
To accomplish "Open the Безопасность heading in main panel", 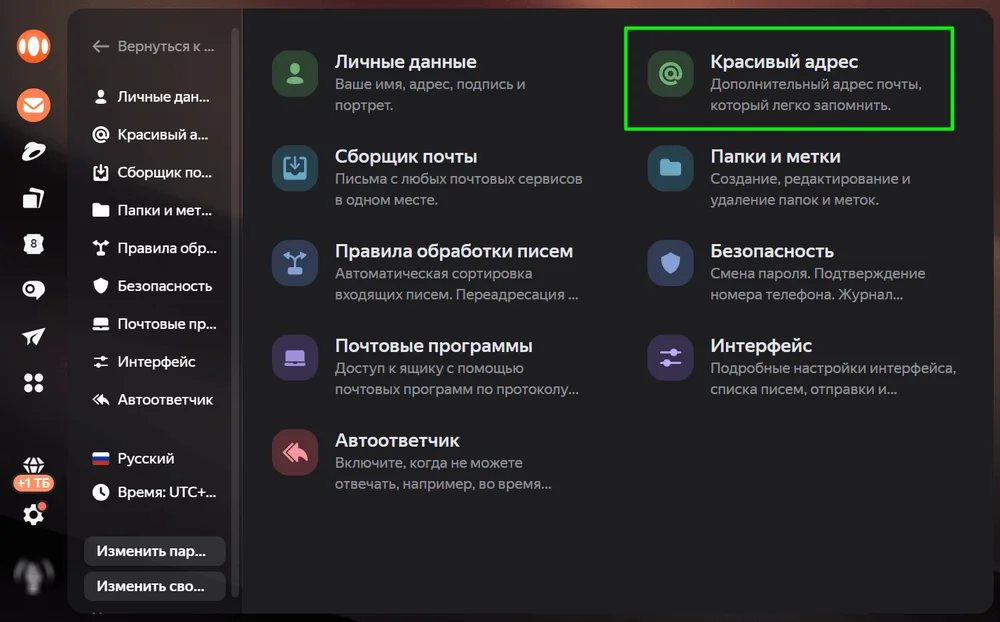I will [x=772, y=251].
